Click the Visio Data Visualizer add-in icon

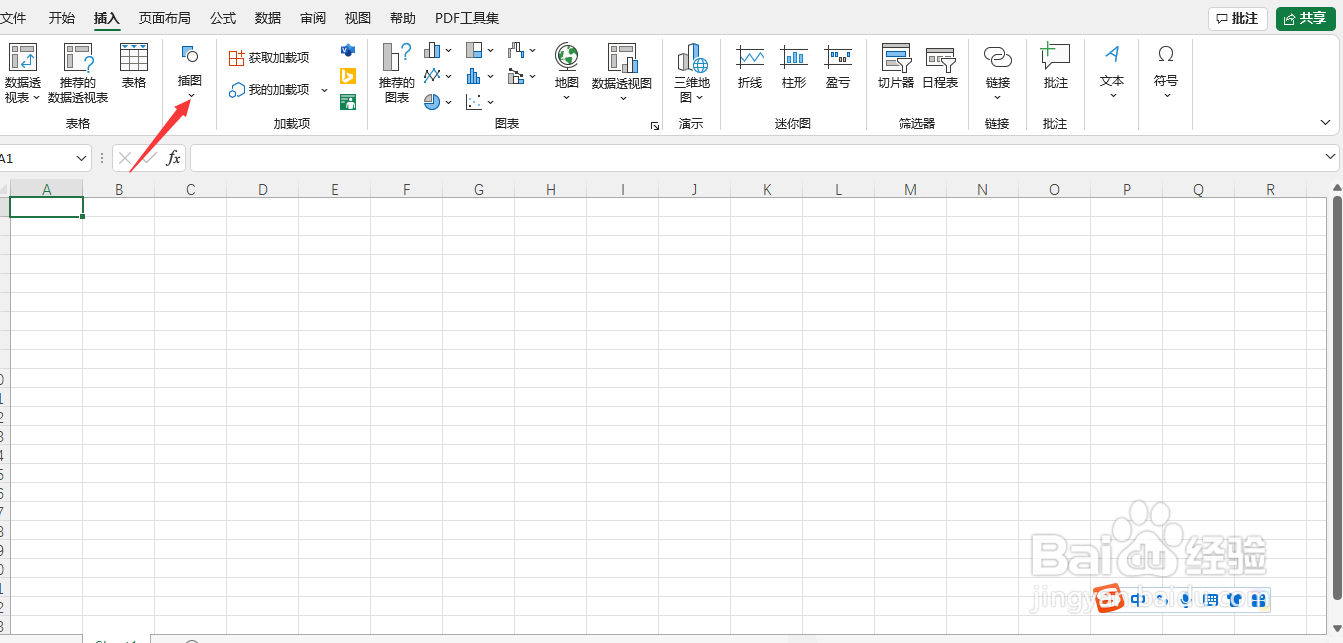click(x=348, y=50)
